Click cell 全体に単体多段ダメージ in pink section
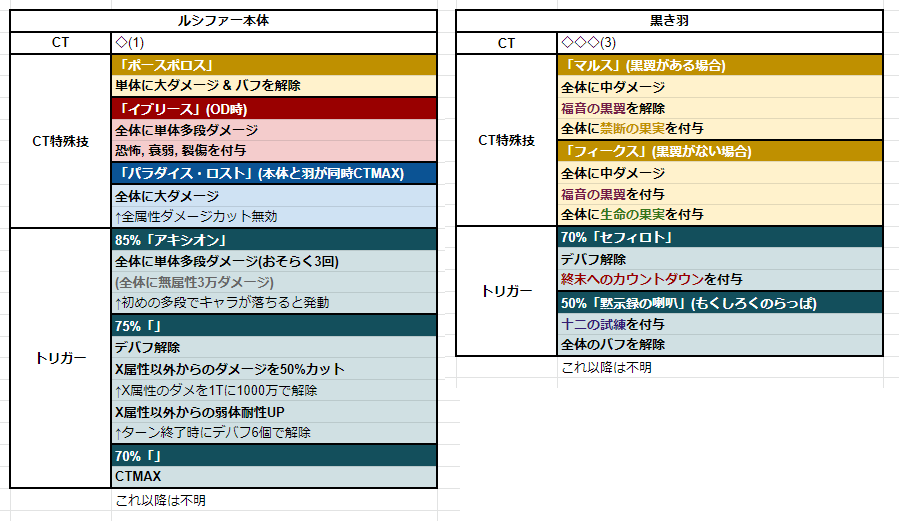Image resolution: width=899 pixels, height=521 pixels. 274,130
